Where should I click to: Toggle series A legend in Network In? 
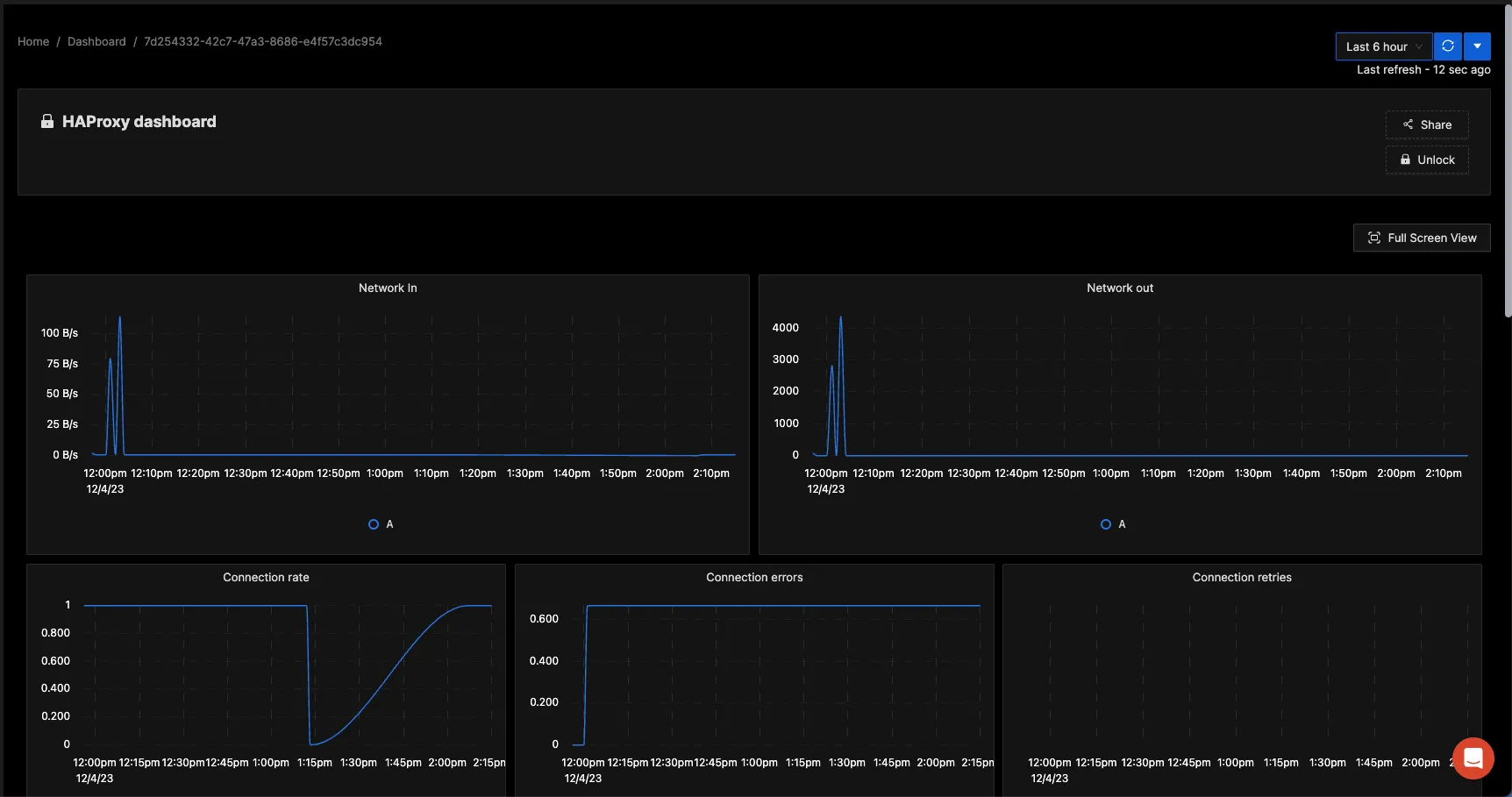(x=381, y=524)
